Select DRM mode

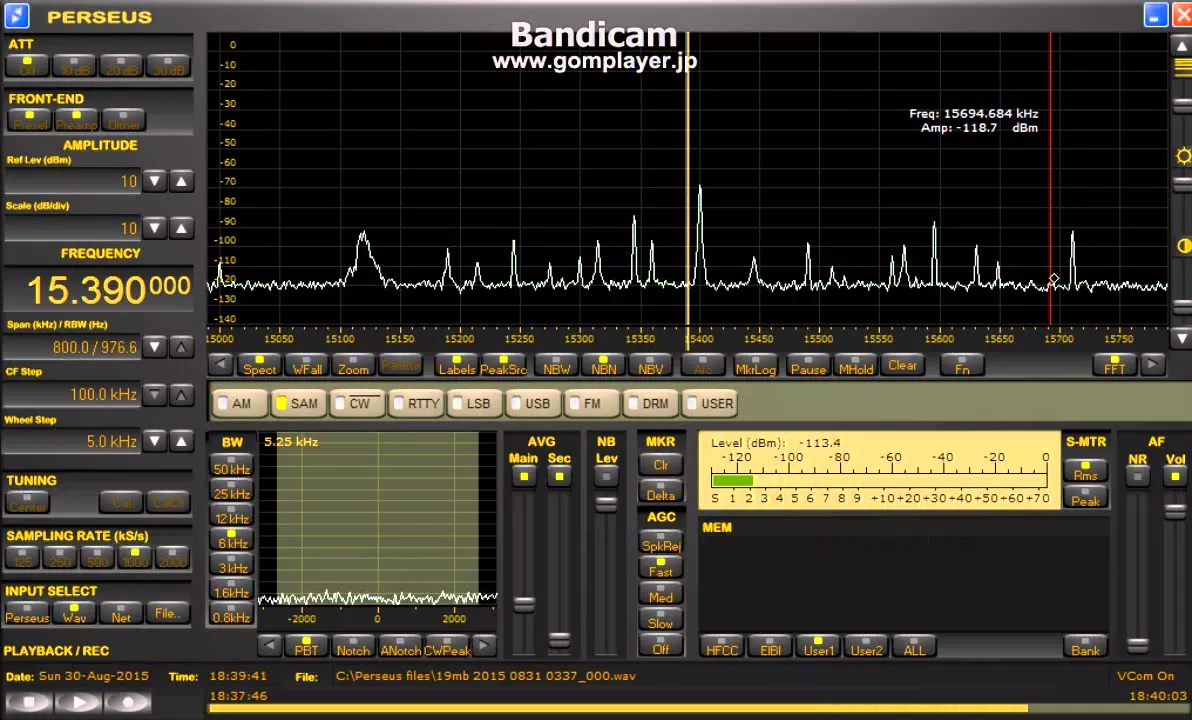(x=651, y=404)
